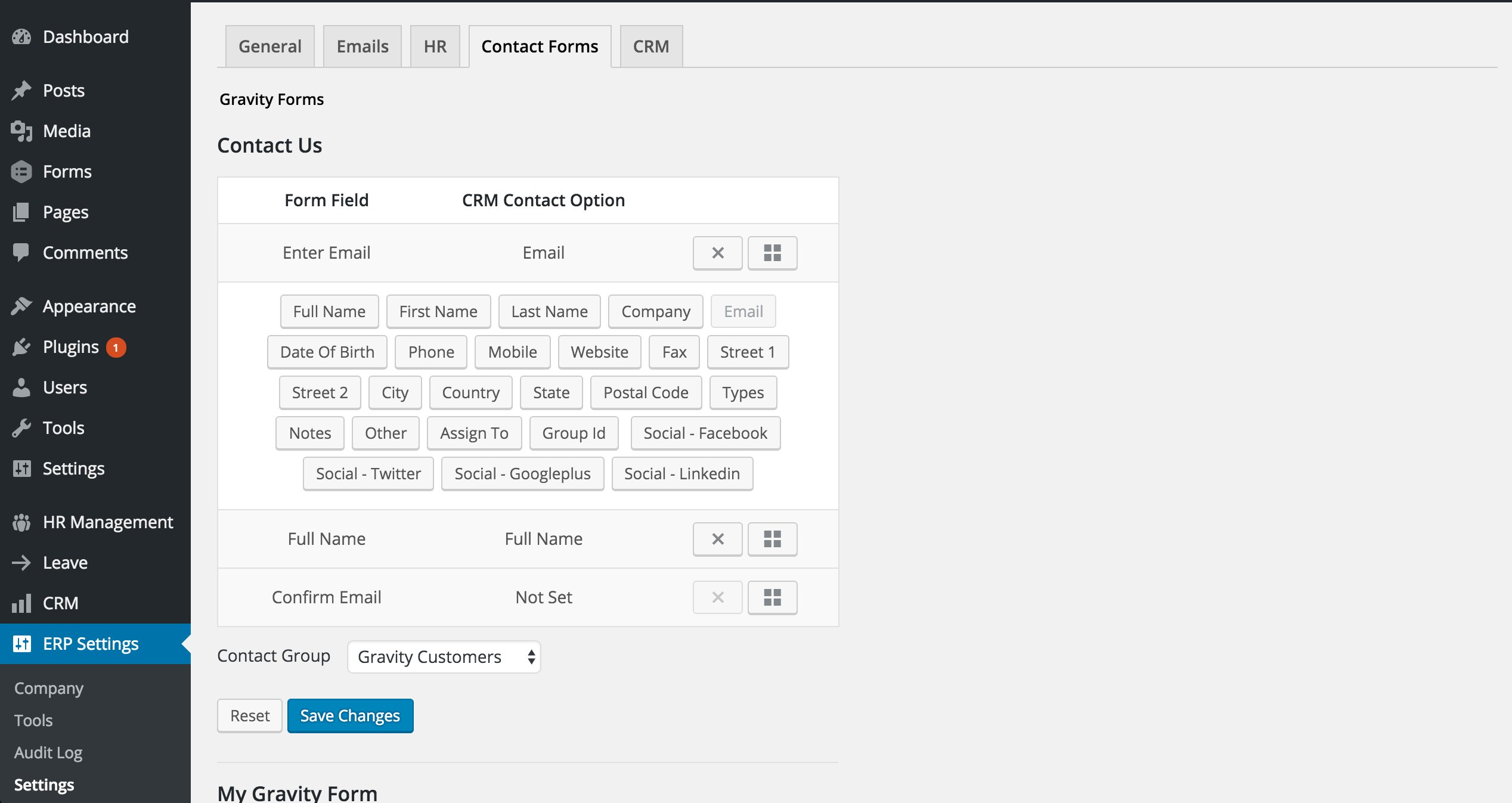Screen dimensions: 1512x803
Task: Go to Plugins with update badge
Action: (x=70, y=347)
